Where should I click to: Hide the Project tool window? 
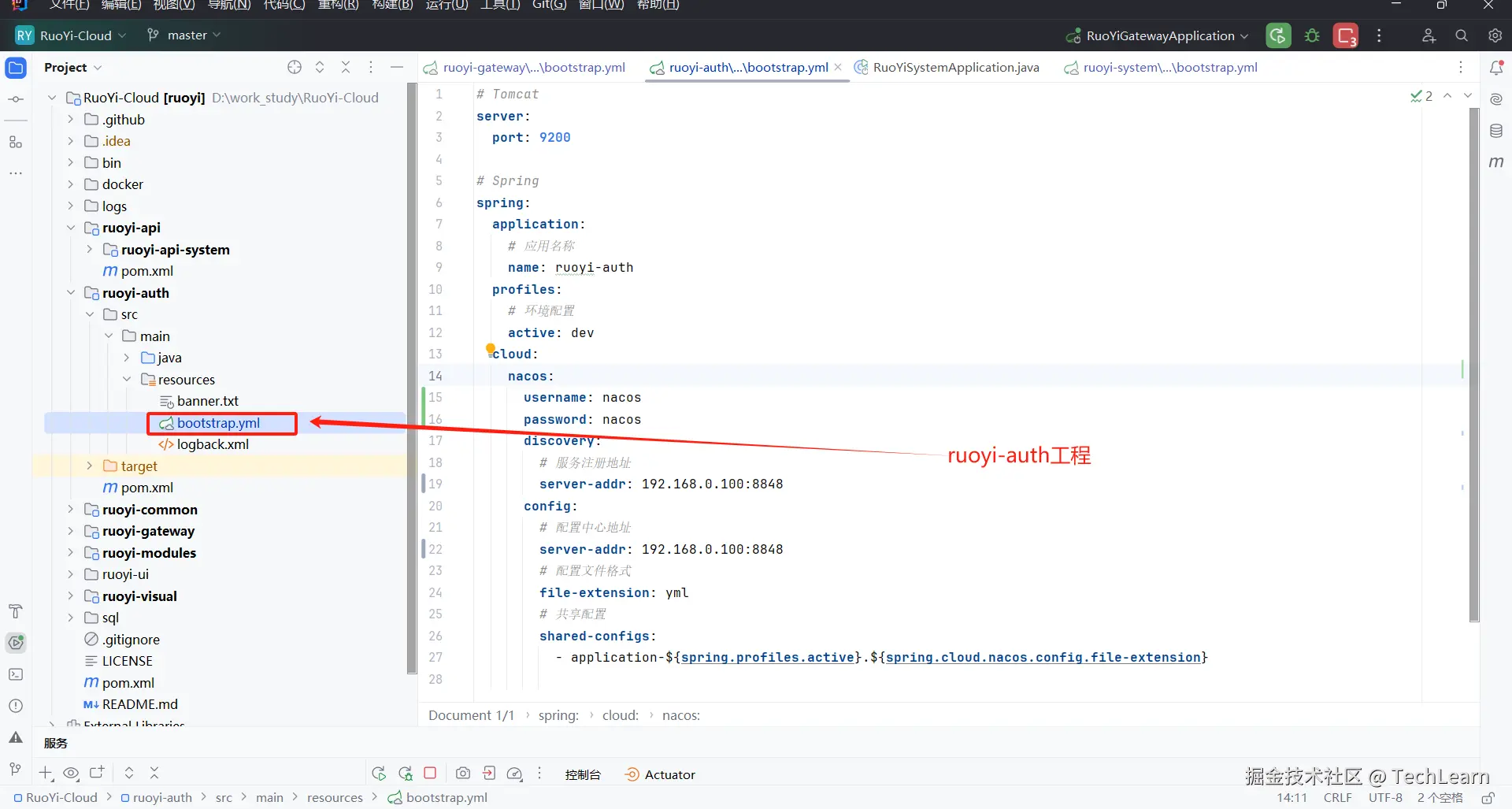point(397,67)
